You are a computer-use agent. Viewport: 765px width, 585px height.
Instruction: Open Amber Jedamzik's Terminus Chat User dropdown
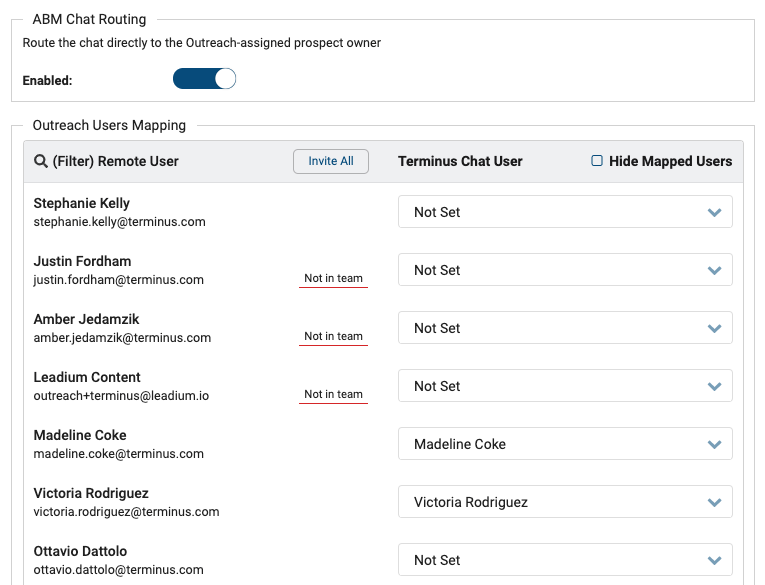point(565,328)
